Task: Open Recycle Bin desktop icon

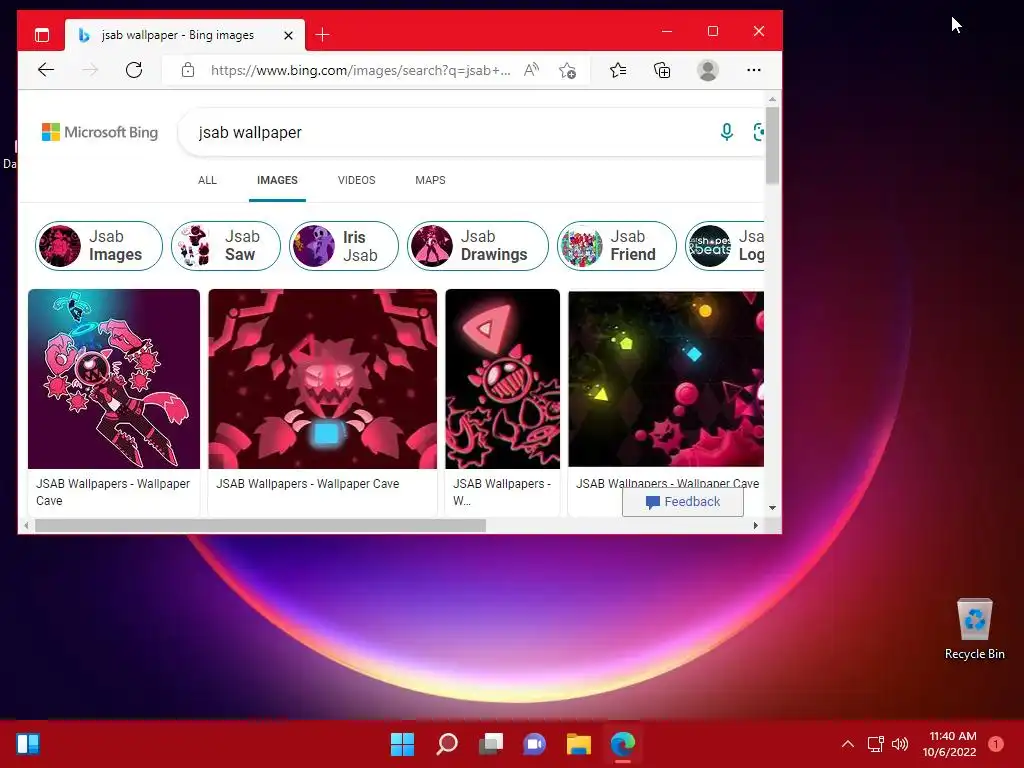Action: tap(974, 629)
